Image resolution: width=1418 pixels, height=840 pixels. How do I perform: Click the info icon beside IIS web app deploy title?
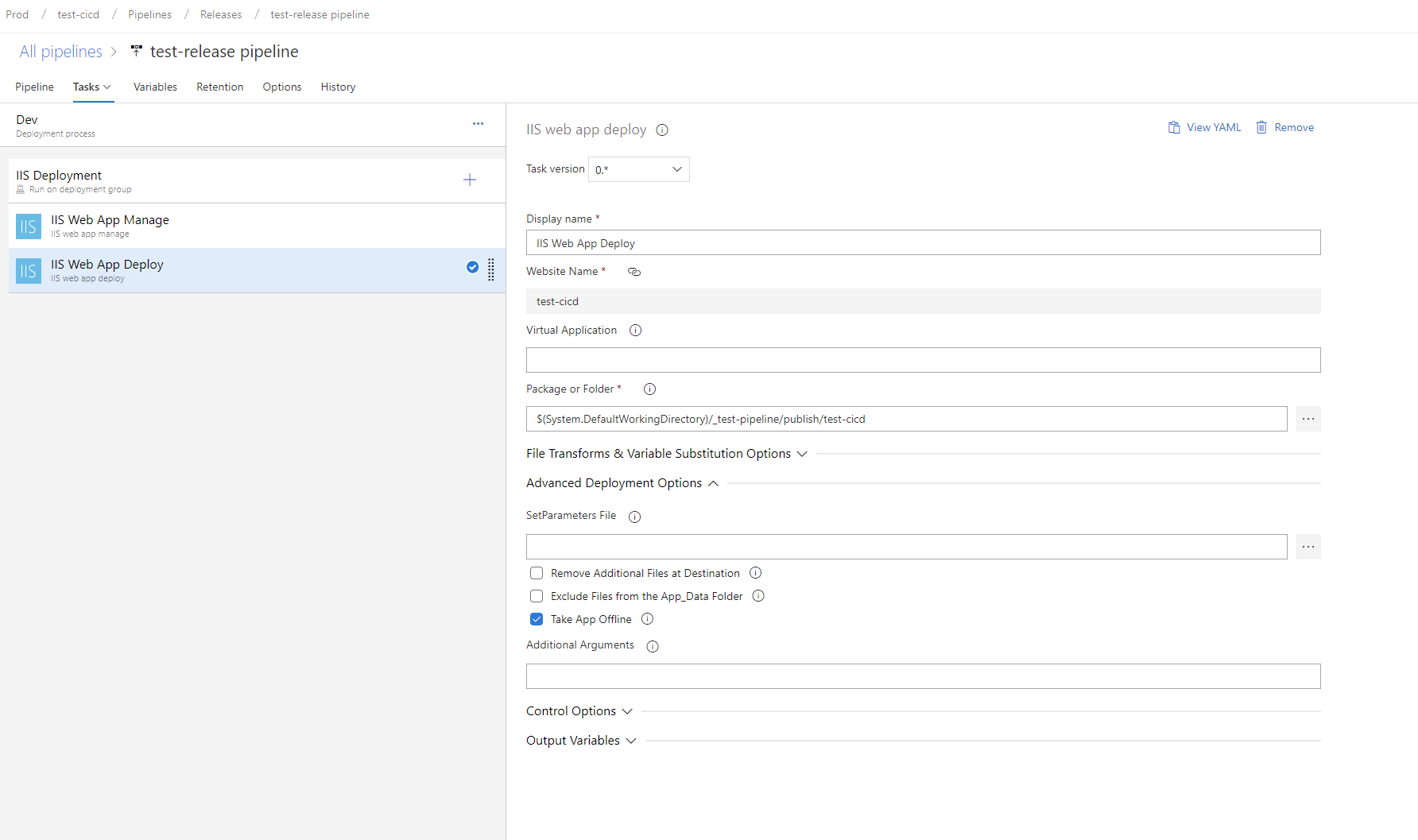coord(662,130)
